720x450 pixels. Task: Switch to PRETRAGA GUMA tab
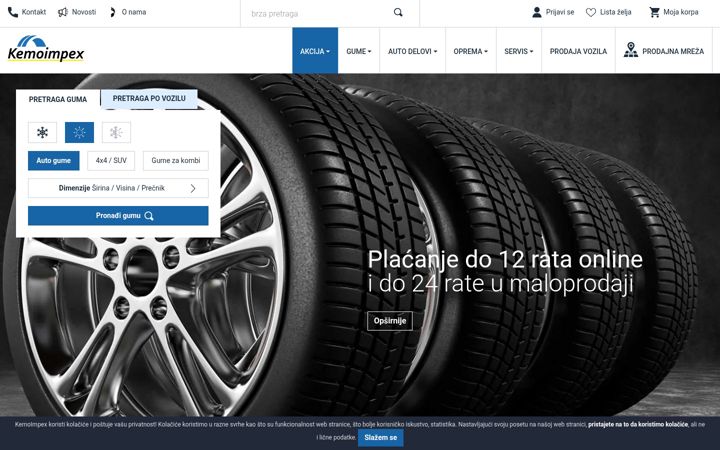(58, 99)
